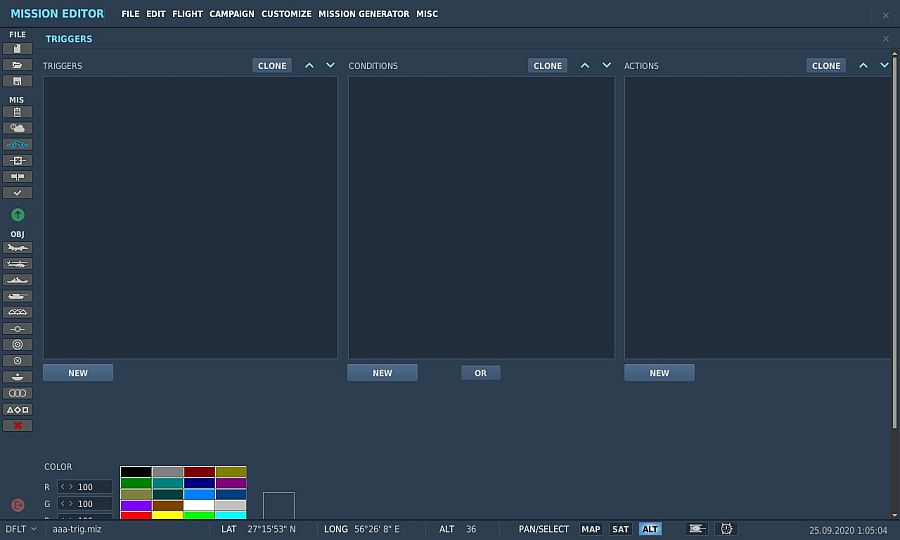Create a new mission file icon
Image resolution: width=900 pixels, height=540 pixels.
tap(17, 49)
